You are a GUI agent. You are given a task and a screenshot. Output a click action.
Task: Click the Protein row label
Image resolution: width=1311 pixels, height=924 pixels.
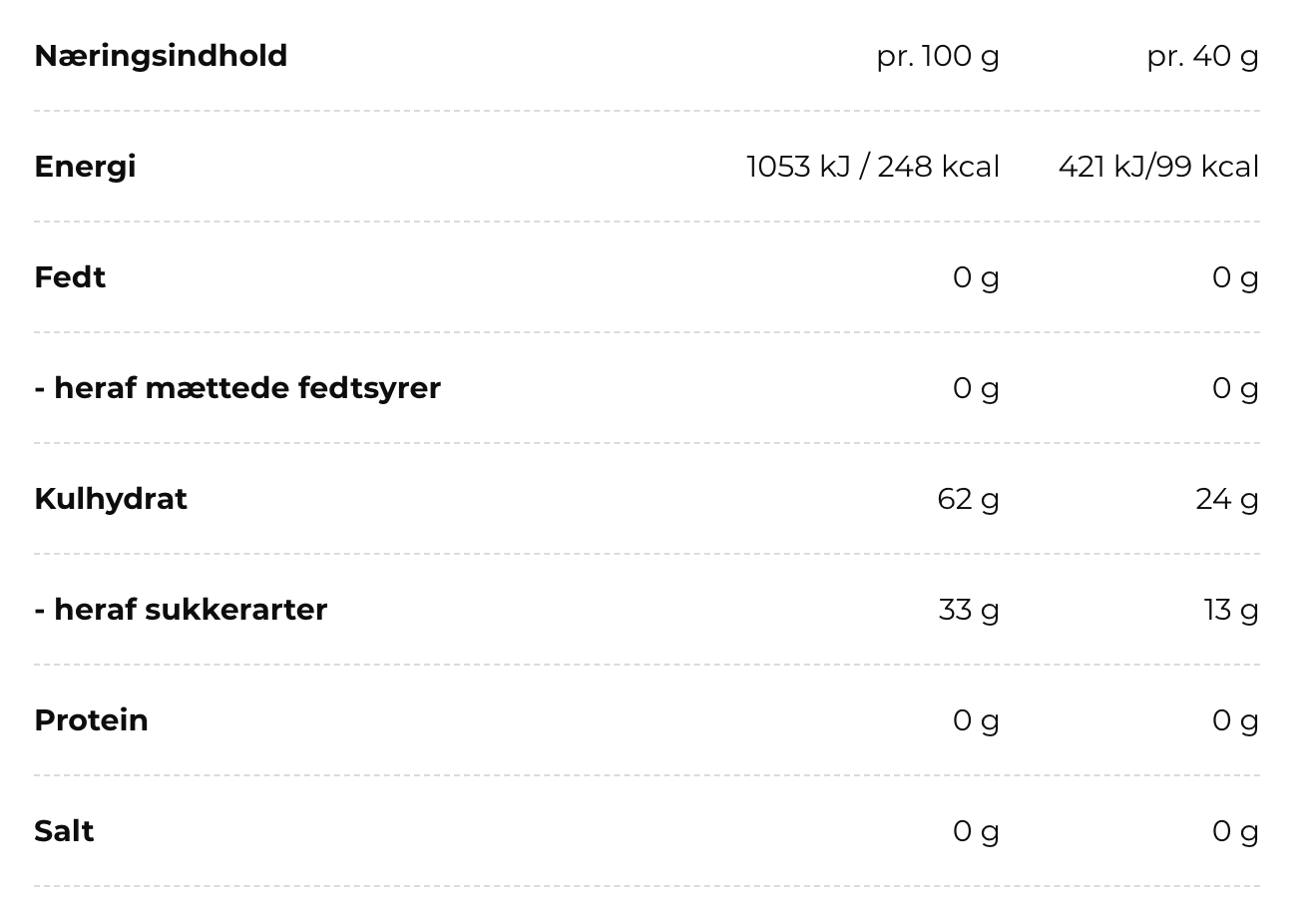[x=91, y=720]
